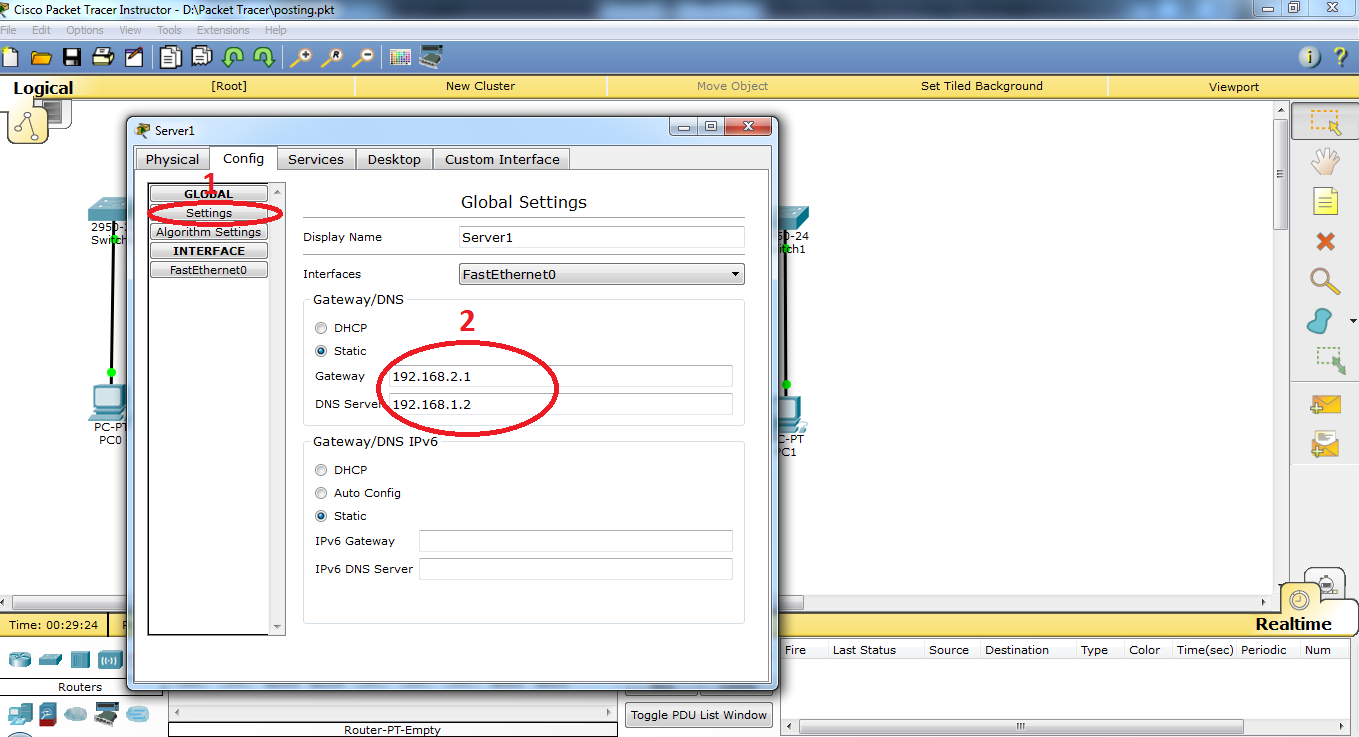Click Toggle PDU List Window button

[699, 715]
